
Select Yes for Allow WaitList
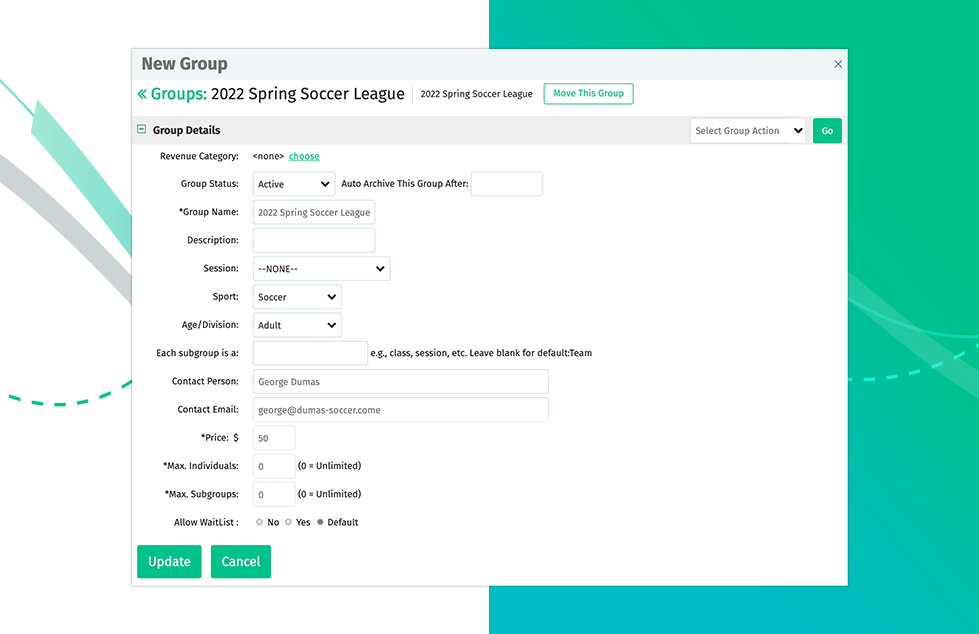(x=289, y=522)
